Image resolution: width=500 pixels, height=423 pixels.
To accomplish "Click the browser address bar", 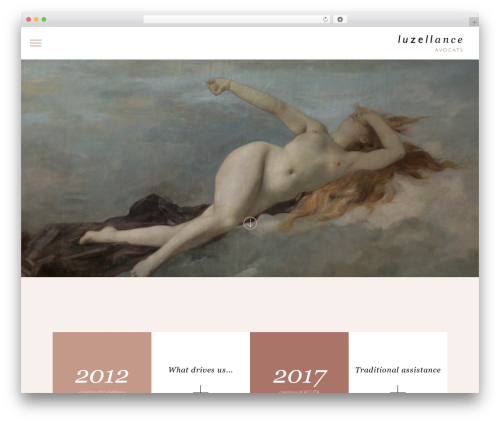I will 237,20.
